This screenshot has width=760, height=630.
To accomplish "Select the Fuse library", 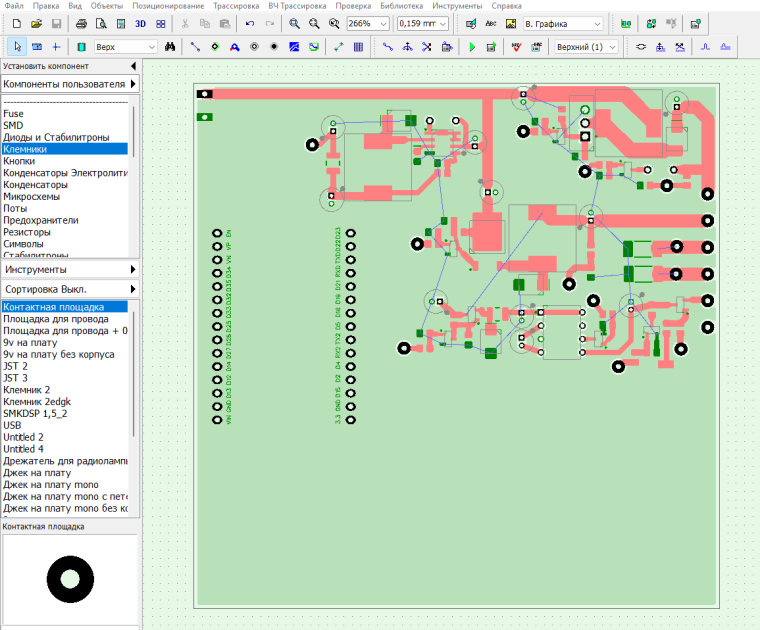I will pyautogui.click(x=65, y=113).
